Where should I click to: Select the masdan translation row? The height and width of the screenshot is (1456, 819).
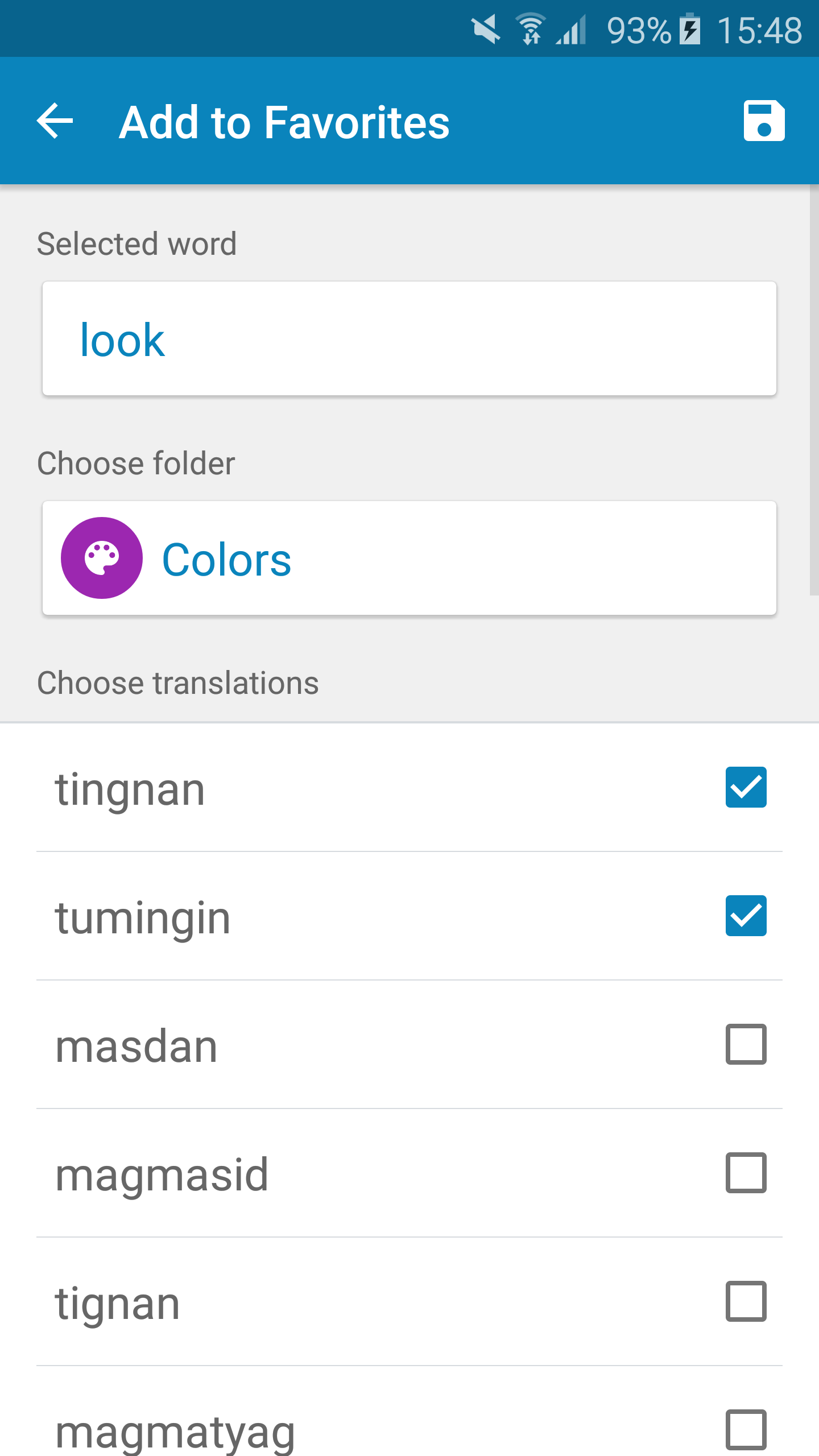[409, 1045]
